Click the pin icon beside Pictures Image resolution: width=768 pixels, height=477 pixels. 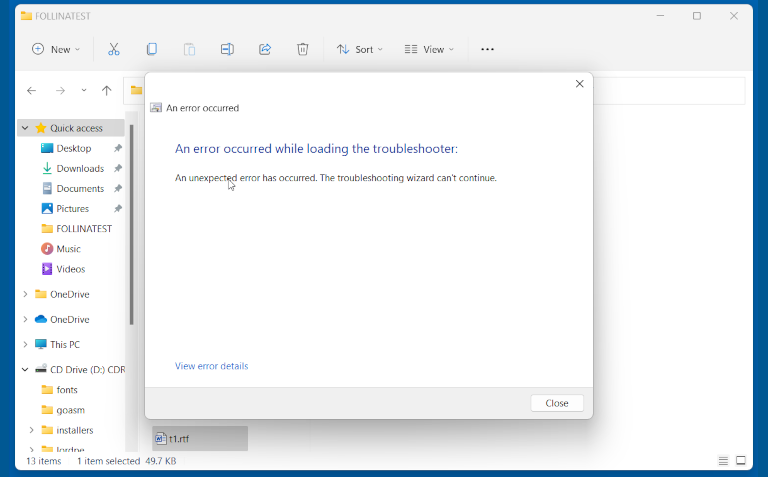(x=118, y=208)
